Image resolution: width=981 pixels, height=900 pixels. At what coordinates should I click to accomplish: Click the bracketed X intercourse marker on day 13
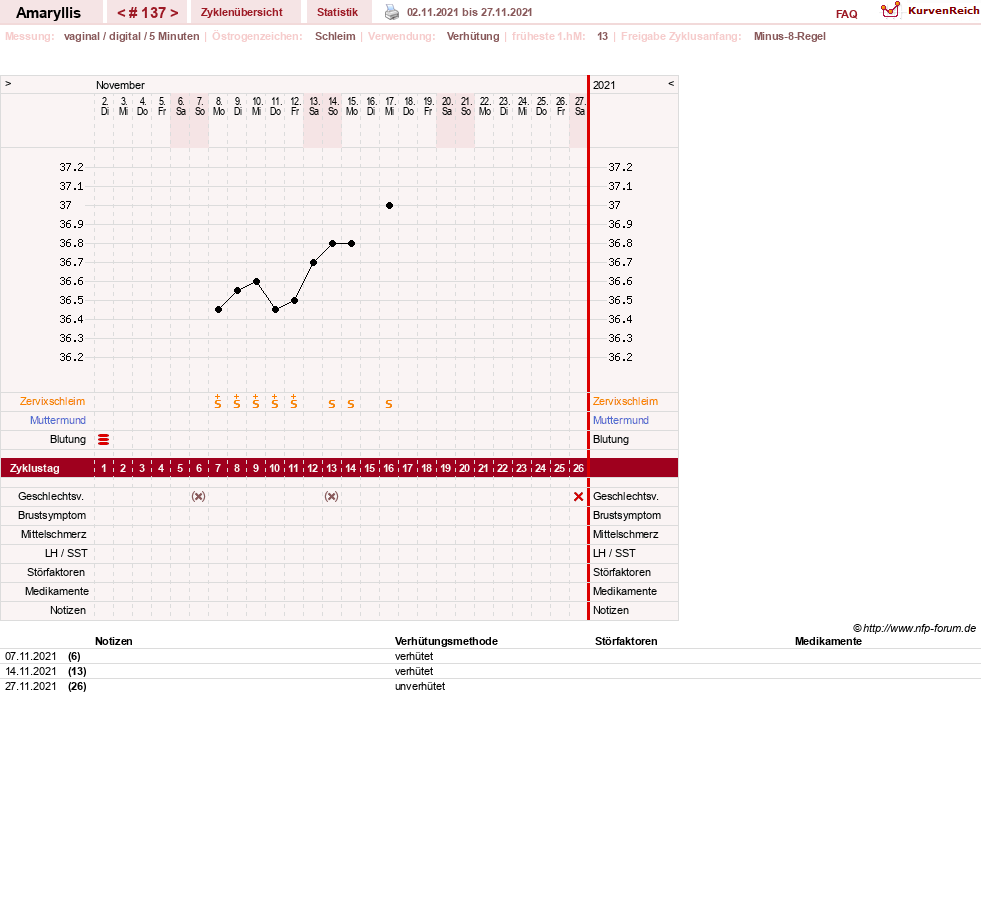coord(332,497)
